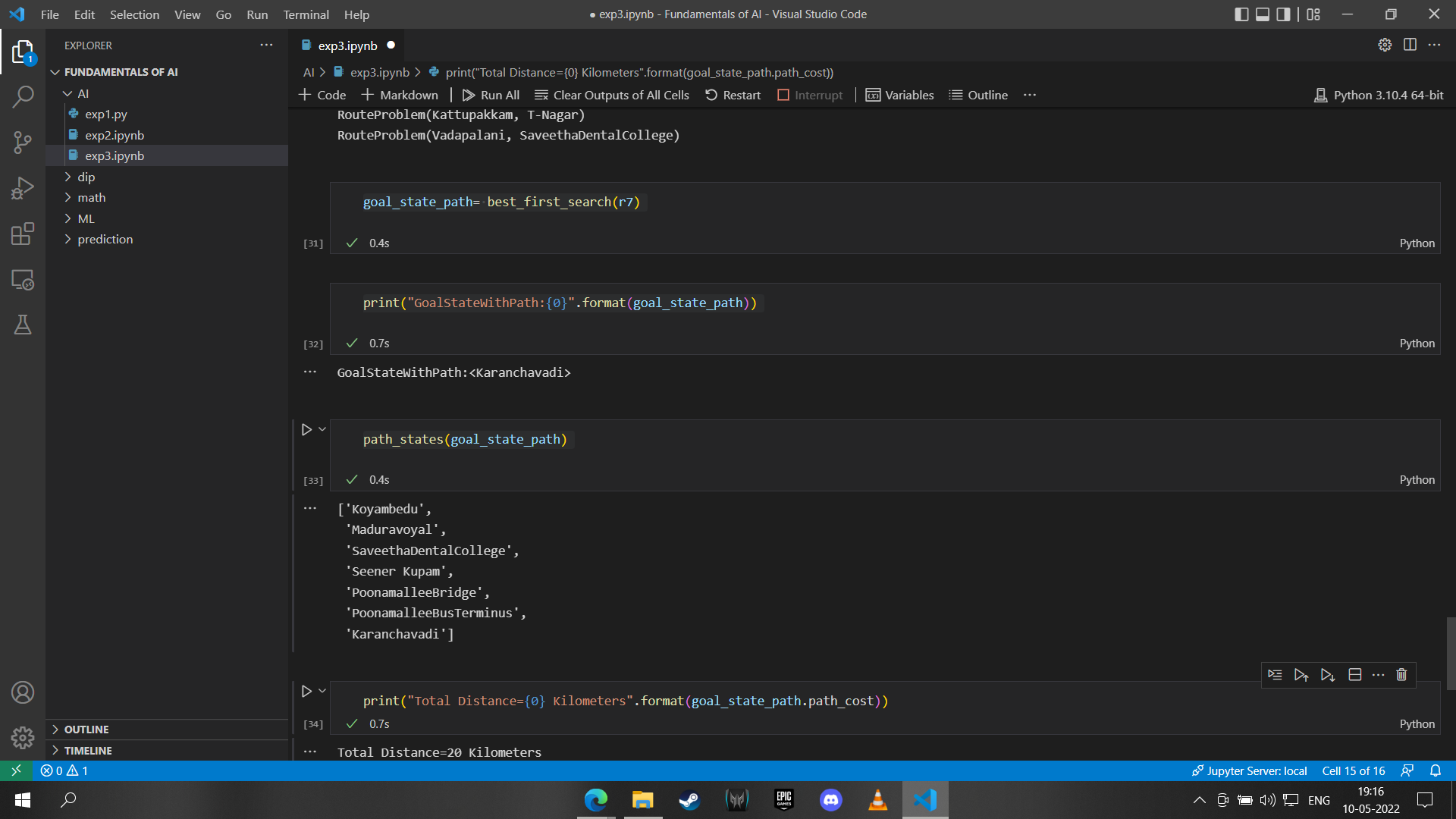Click Clear Outputs of All Cells
Viewport: 1456px width, 819px height.
[612, 95]
